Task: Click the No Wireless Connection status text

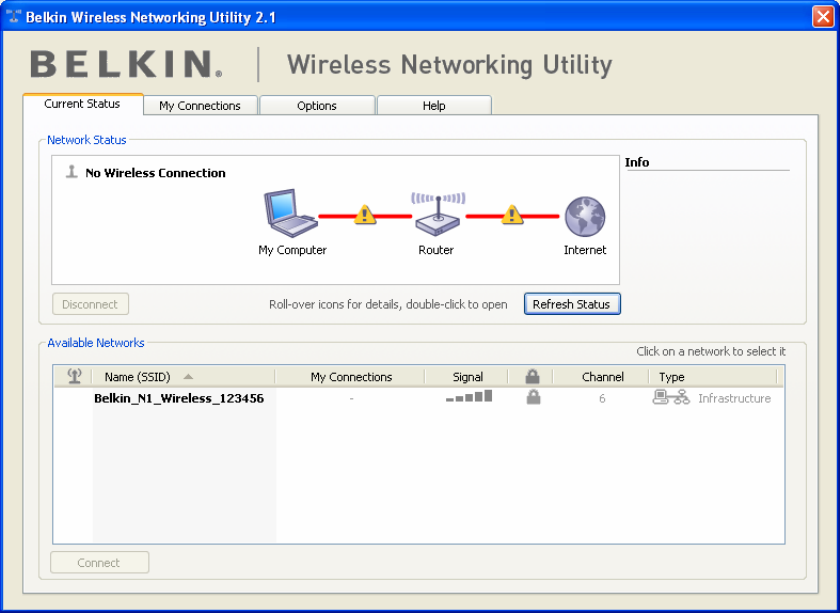Action: point(155,173)
